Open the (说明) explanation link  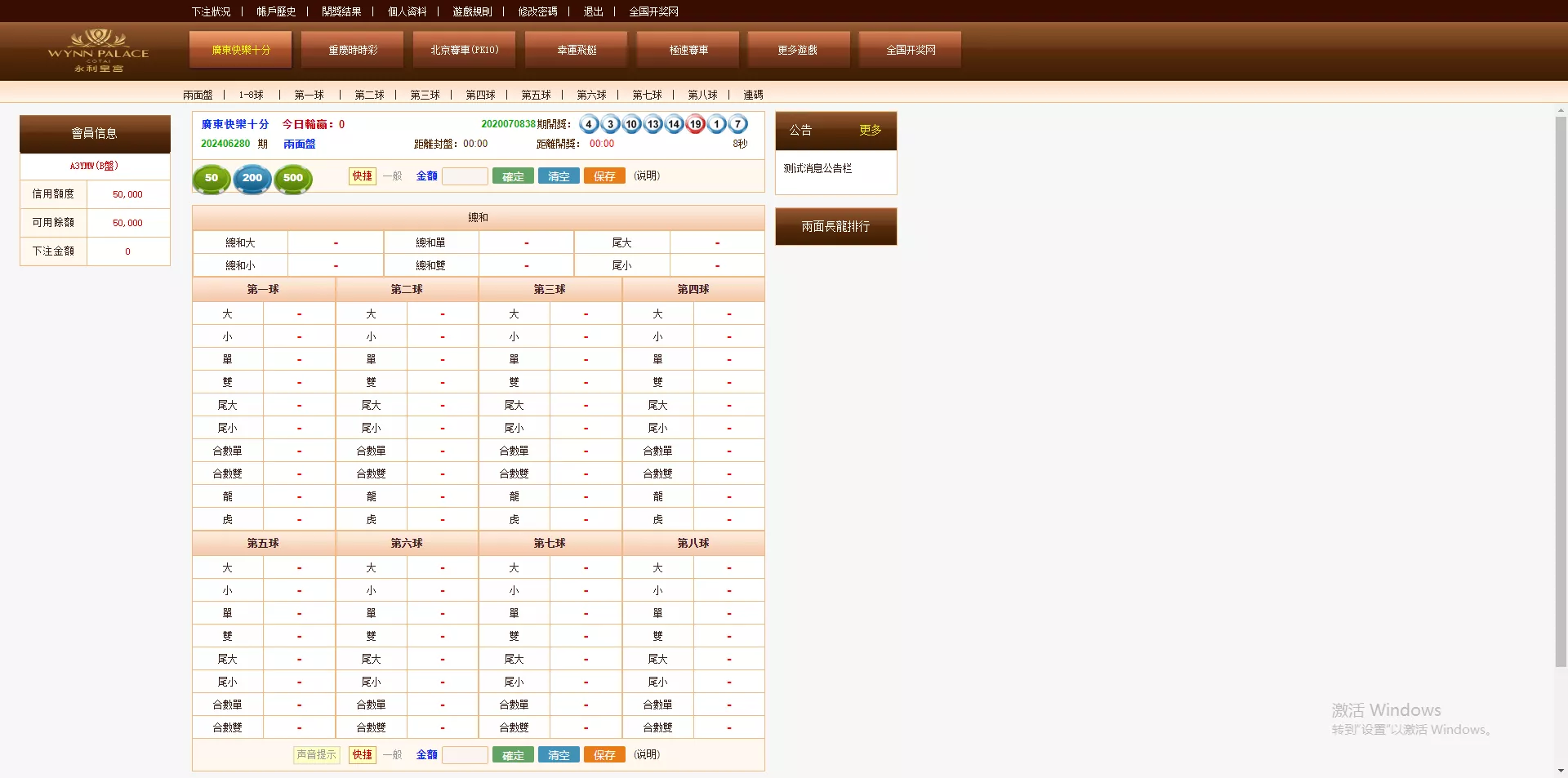(x=646, y=176)
